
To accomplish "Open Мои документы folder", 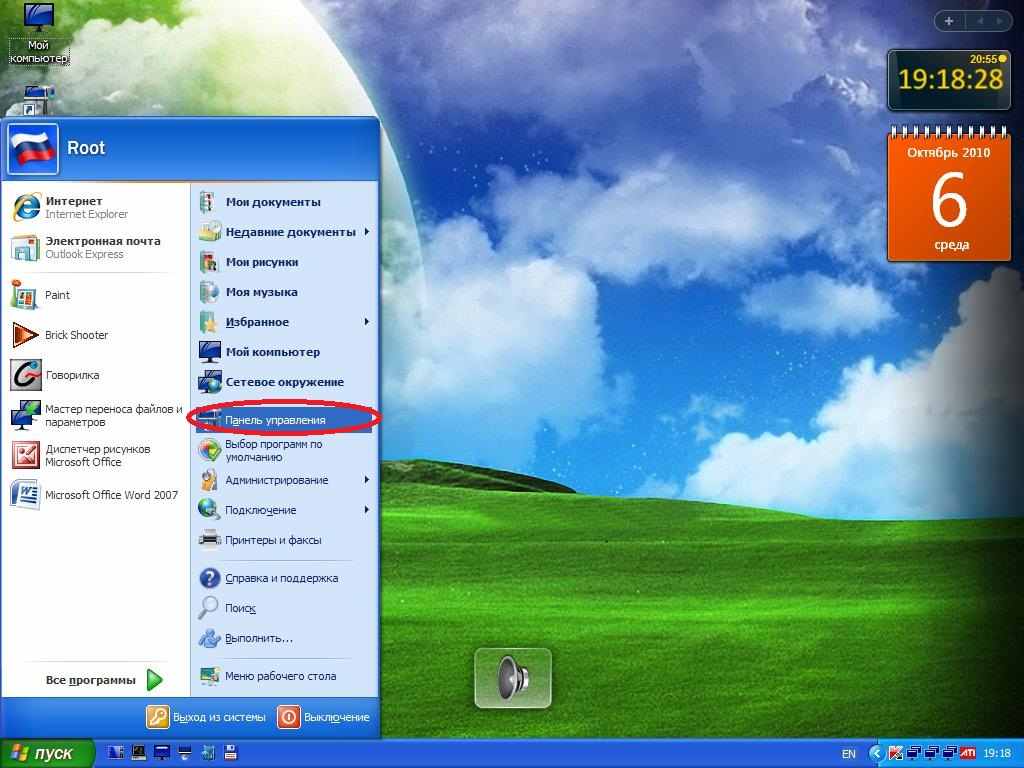I will [285, 202].
